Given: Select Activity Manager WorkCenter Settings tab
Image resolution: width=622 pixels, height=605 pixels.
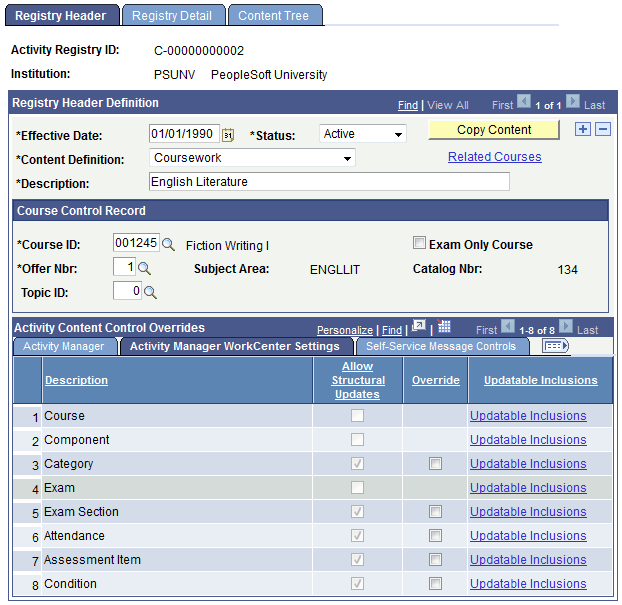Looking at the screenshot, I should 235,346.
